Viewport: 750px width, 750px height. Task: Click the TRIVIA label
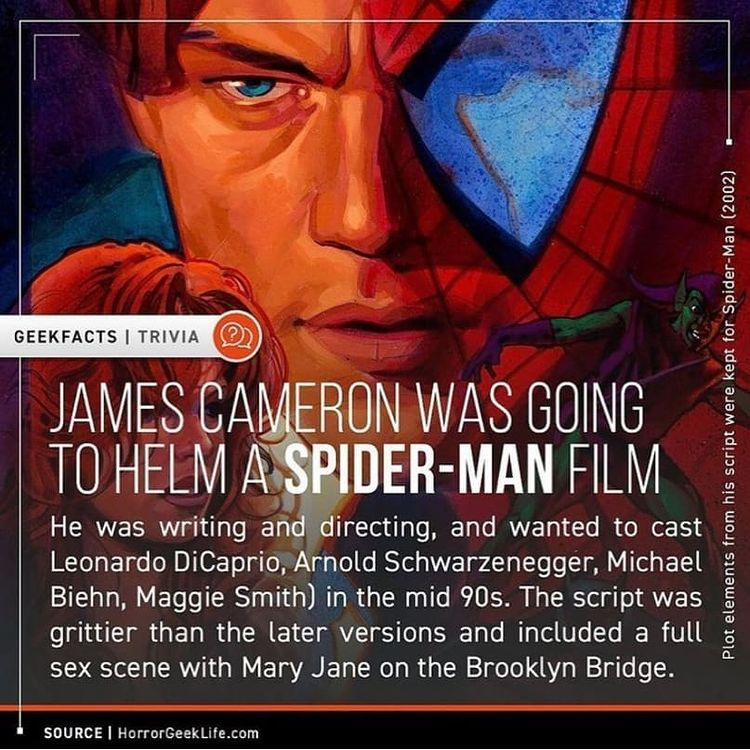(x=169, y=337)
